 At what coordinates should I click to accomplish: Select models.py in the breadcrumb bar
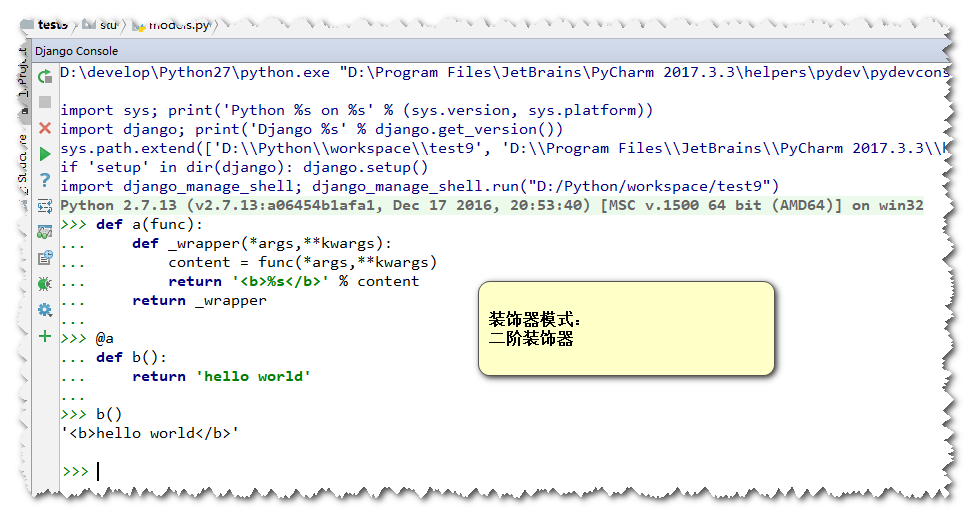point(172,25)
